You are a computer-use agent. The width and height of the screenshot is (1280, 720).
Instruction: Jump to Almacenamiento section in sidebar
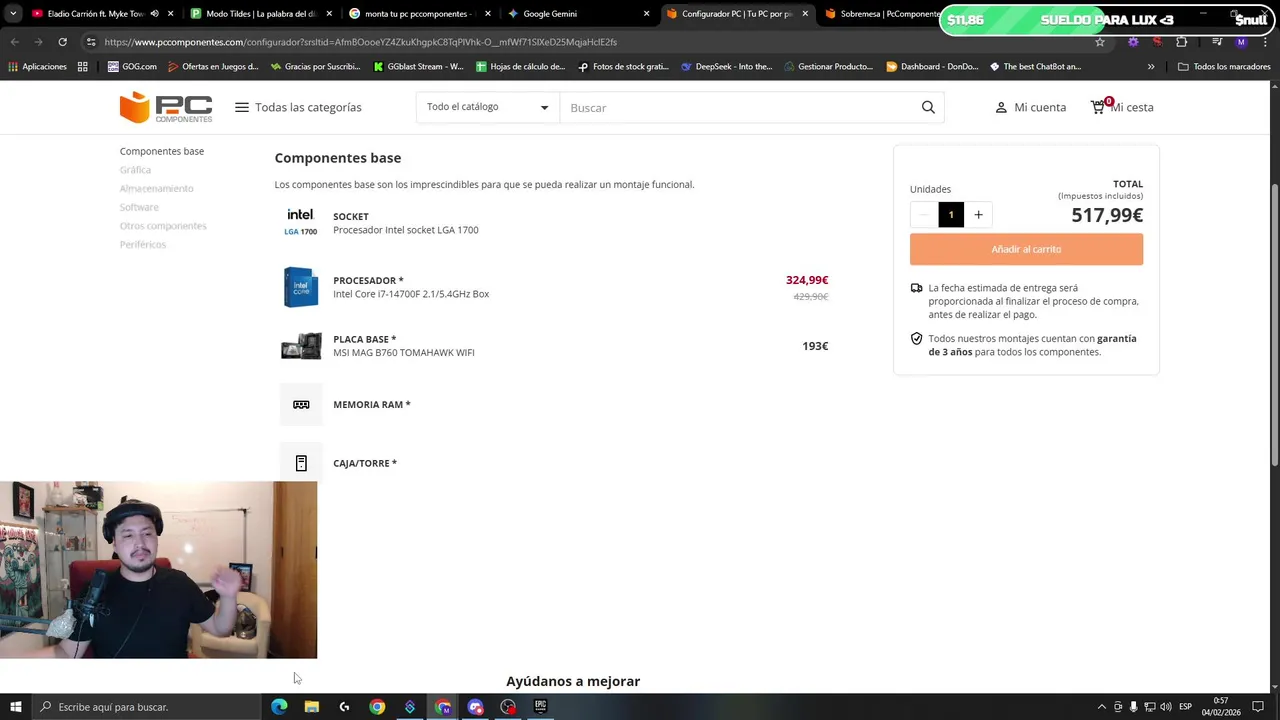tap(157, 188)
